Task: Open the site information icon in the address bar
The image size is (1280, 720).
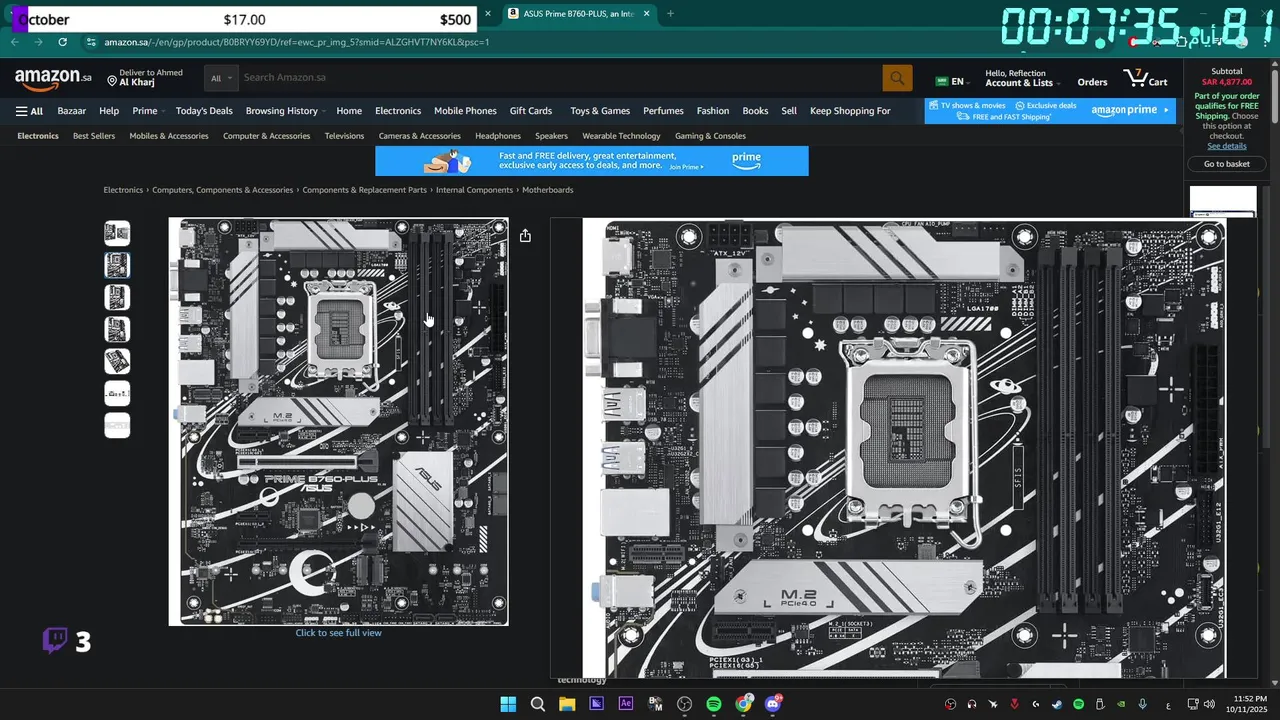Action: tap(91, 42)
